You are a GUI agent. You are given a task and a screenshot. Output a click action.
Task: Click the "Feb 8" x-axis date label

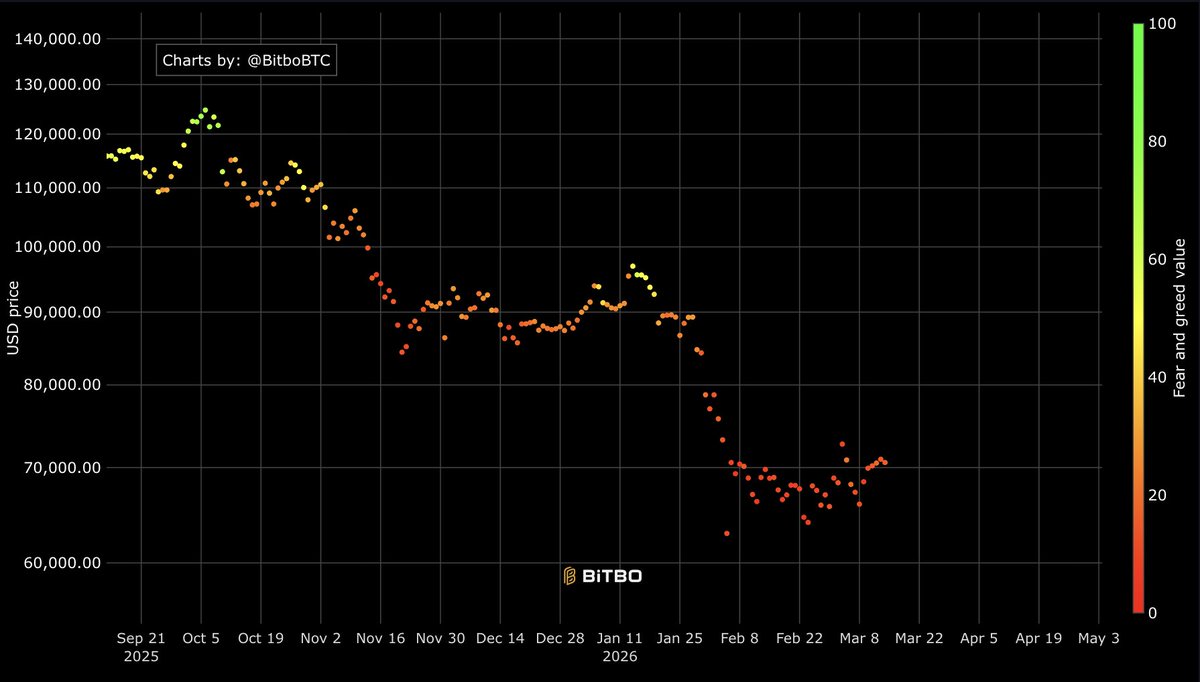tap(740, 639)
